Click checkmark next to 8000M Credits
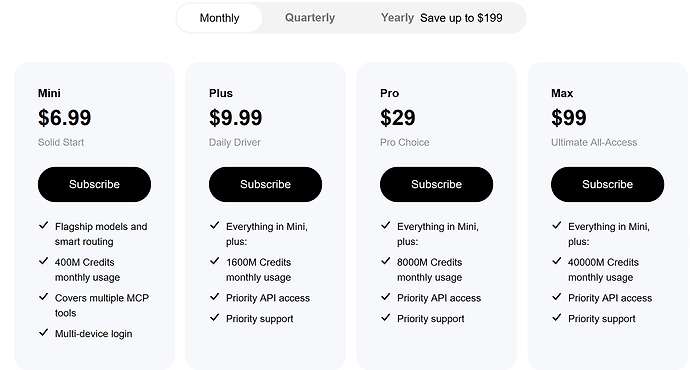This screenshot has width=690, height=370. point(386,261)
